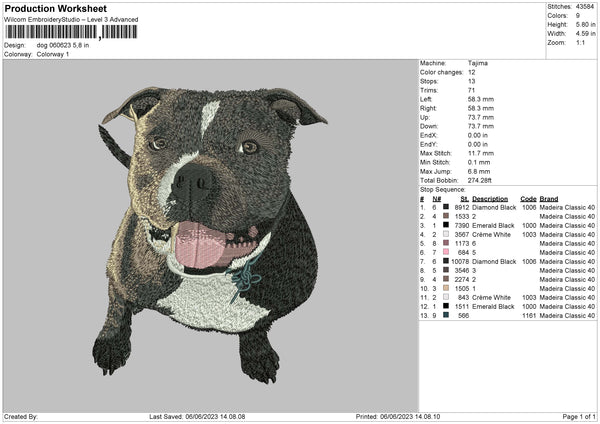
Task: Click the max stitch value "11.7 mm"
Action: [x=481, y=153]
